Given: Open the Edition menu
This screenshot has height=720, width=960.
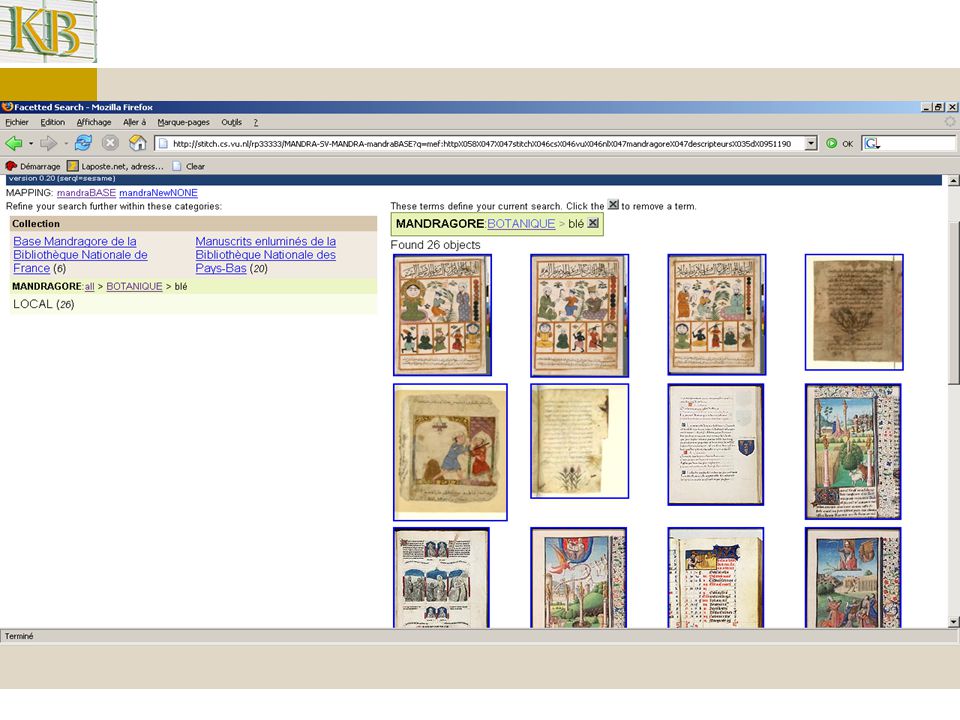Looking at the screenshot, I should [53, 122].
